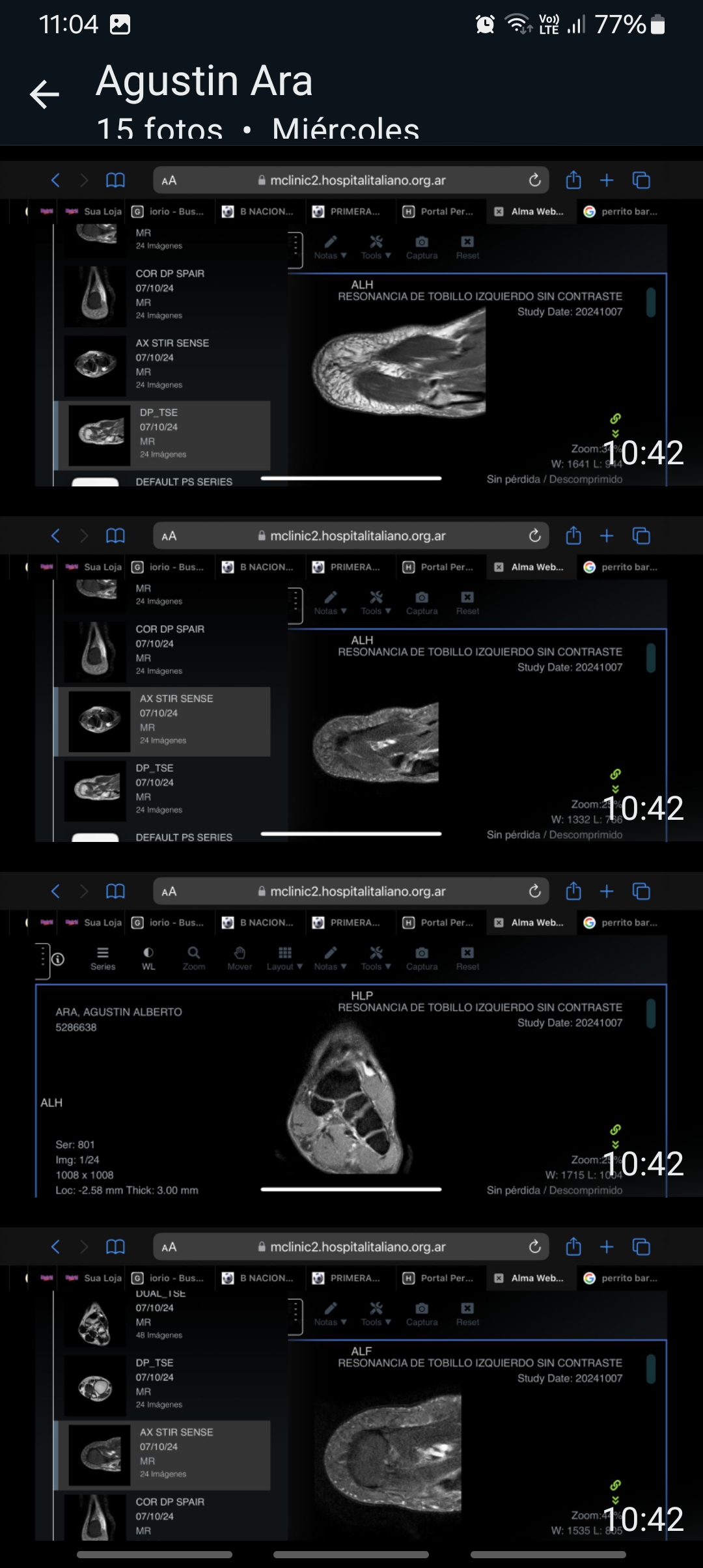Select the WL window-level tool
This screenshot has width=703, height=1568.
pyautogui.click(x=148, y=958)
